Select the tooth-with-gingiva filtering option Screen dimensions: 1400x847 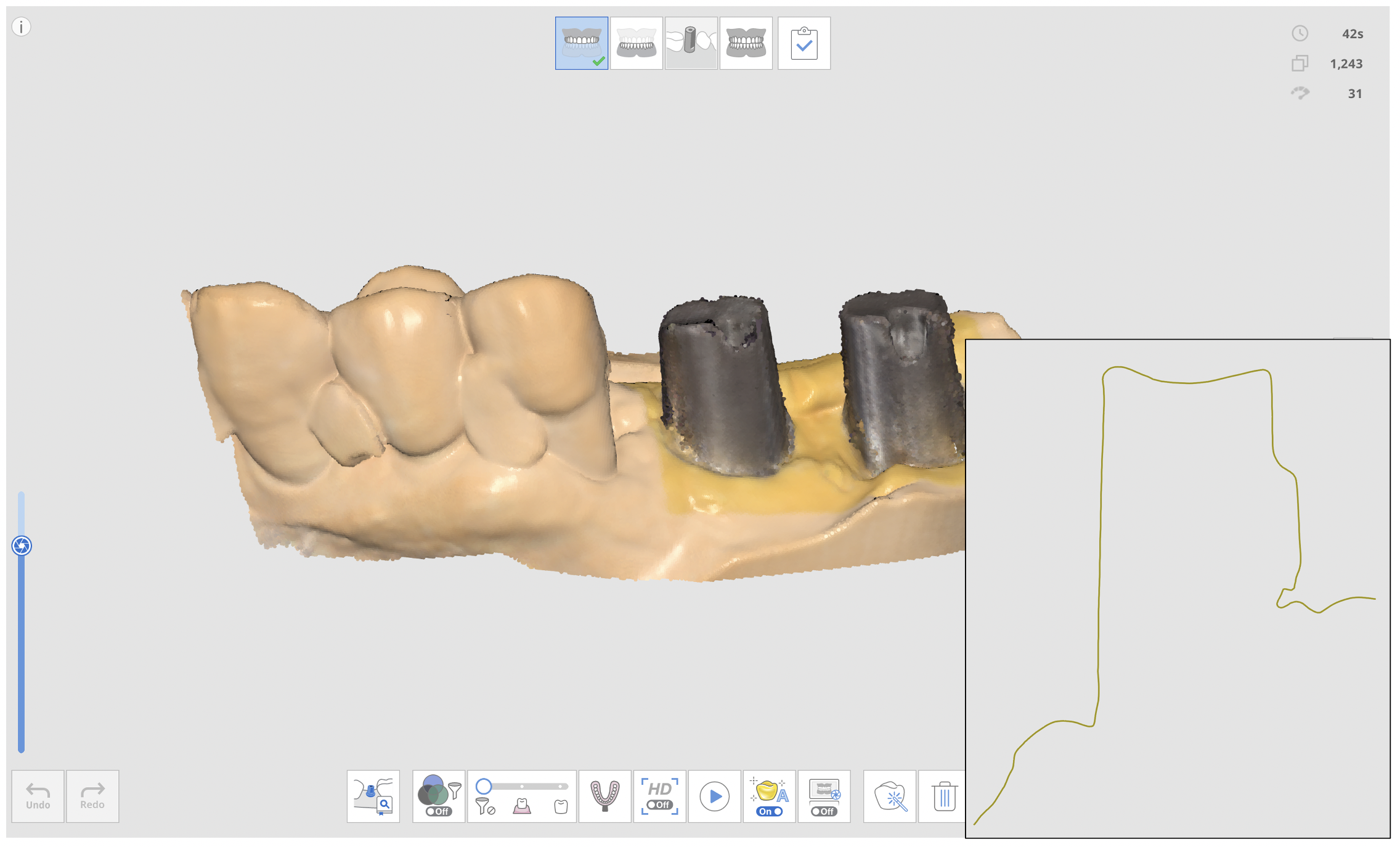522,806
